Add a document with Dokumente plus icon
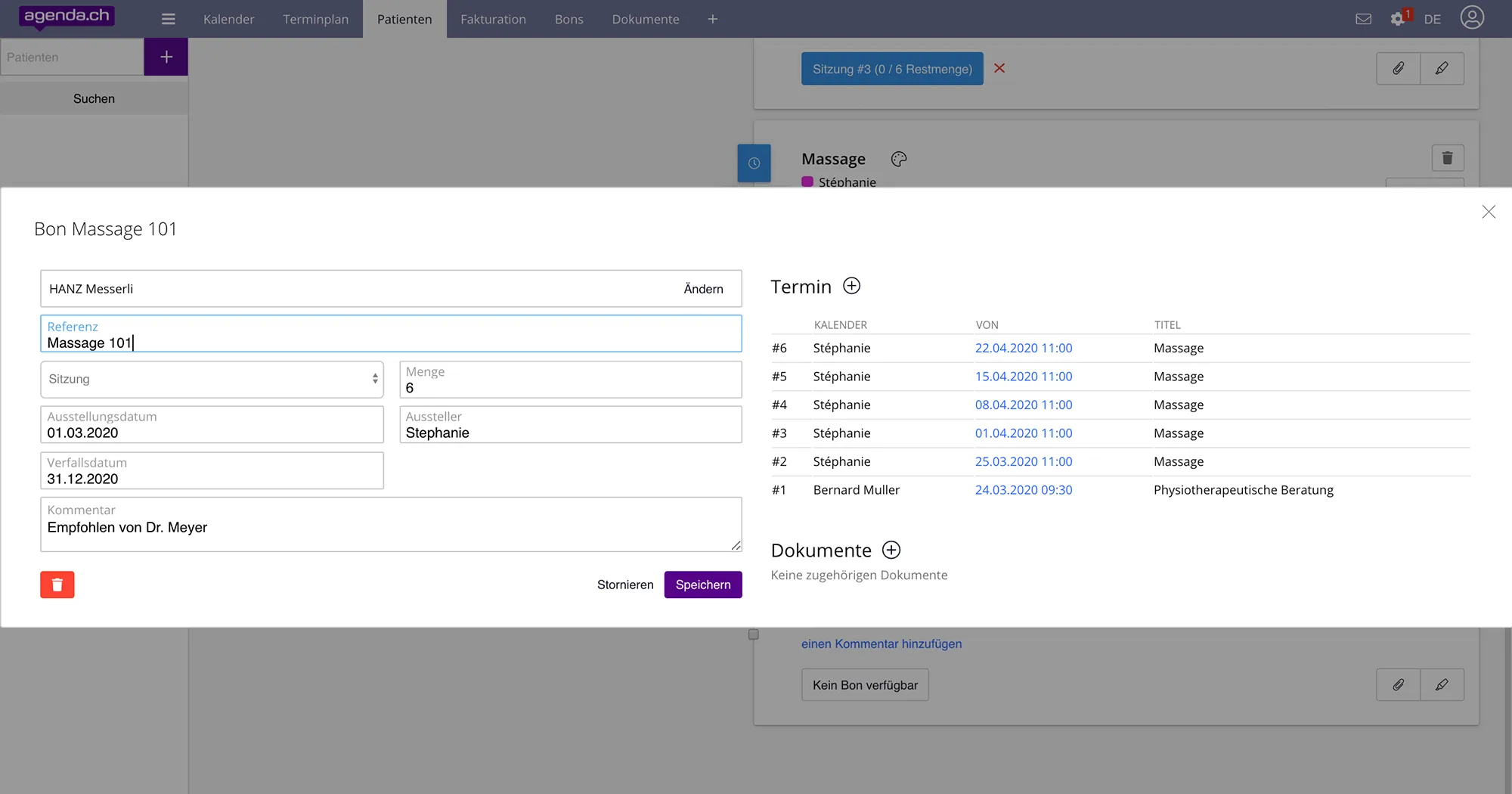The height and width of the screenshot is (794, 1512). coord(891,550)
